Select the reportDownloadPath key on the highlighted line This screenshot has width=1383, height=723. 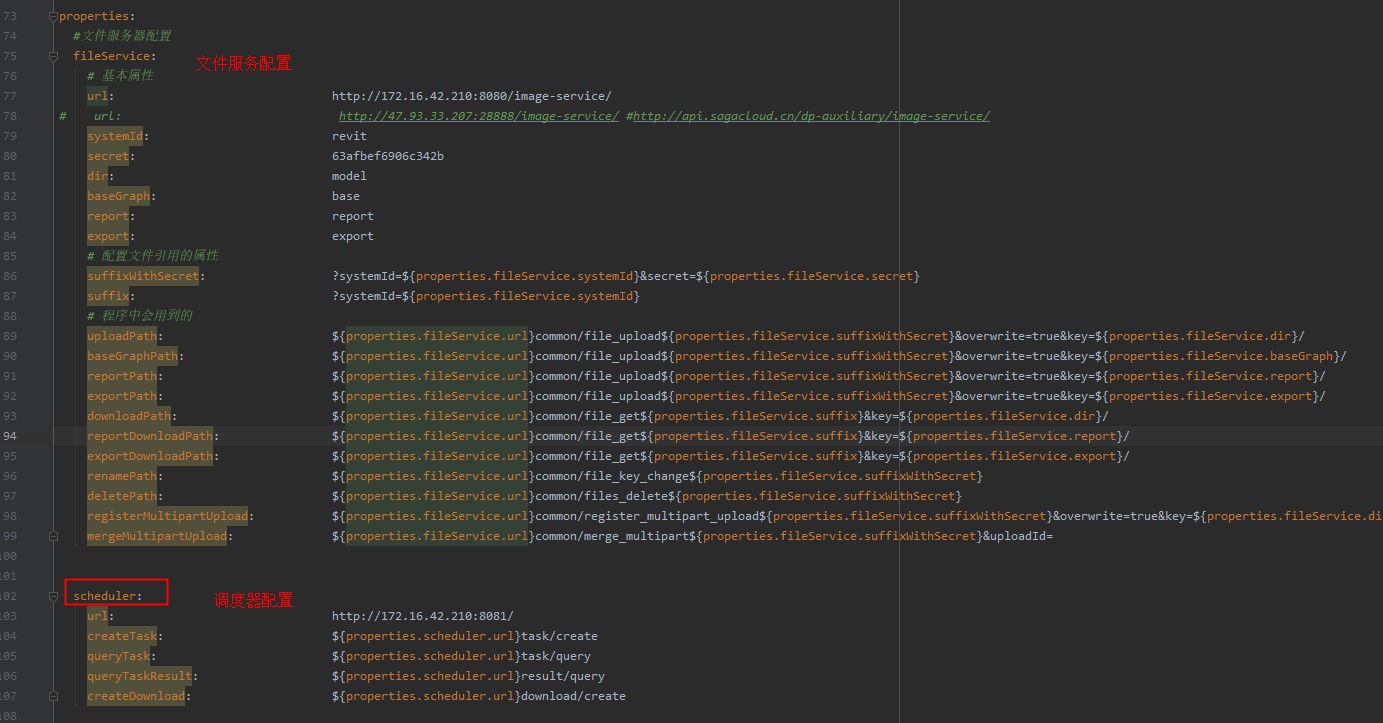click(149, 436)
